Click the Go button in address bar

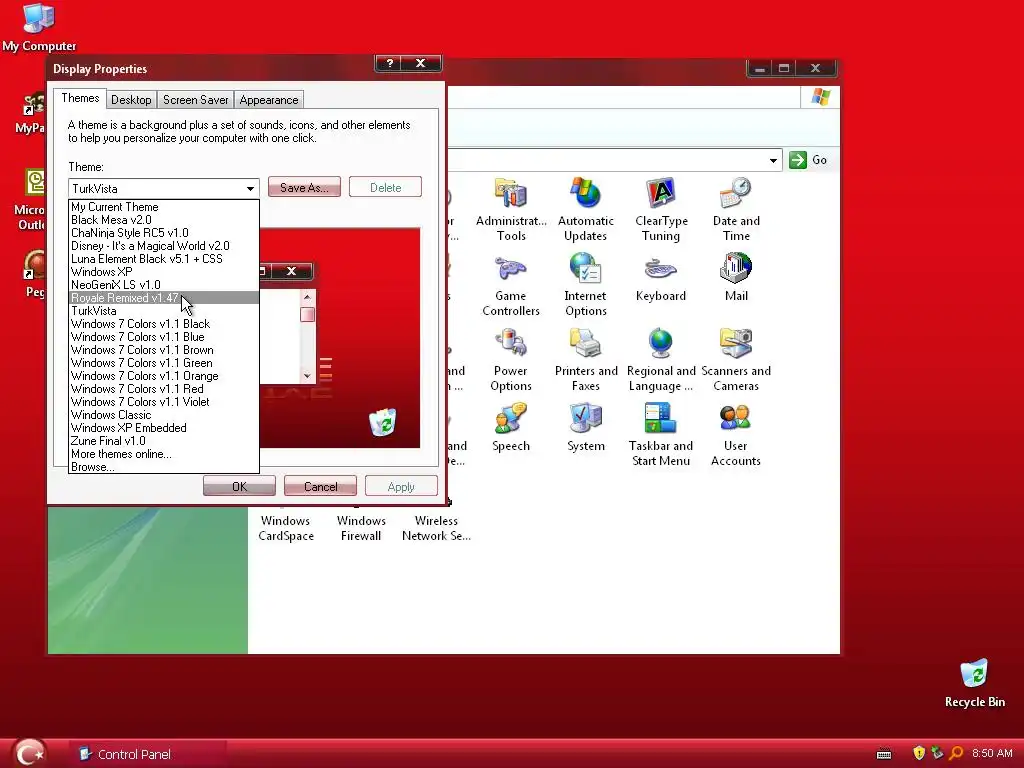[808, 160]
